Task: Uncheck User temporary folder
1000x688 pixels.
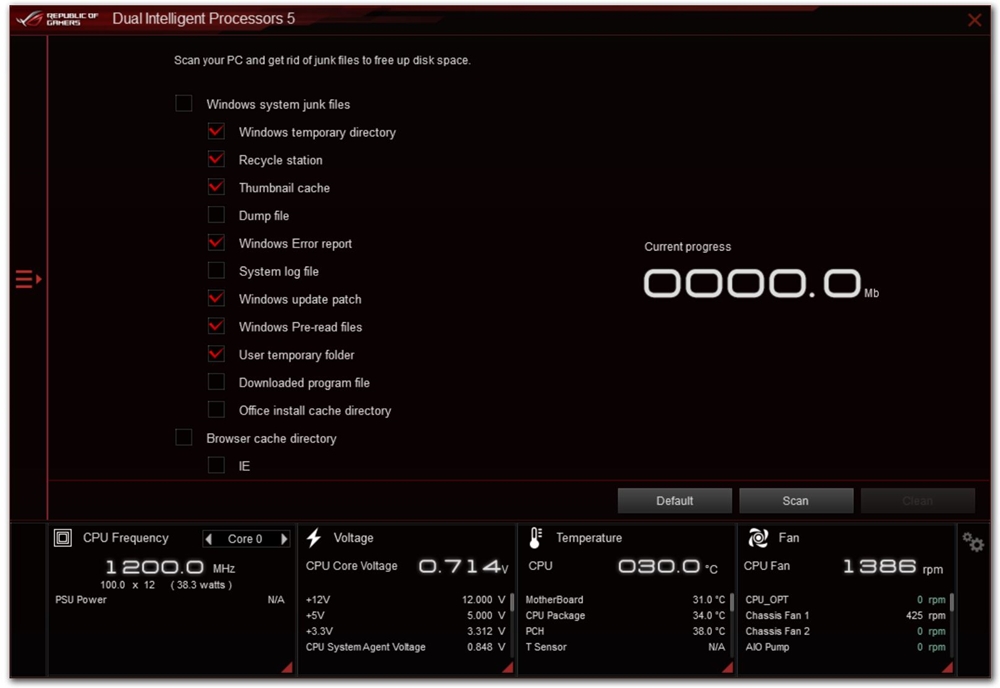Action: click(216, 354)
